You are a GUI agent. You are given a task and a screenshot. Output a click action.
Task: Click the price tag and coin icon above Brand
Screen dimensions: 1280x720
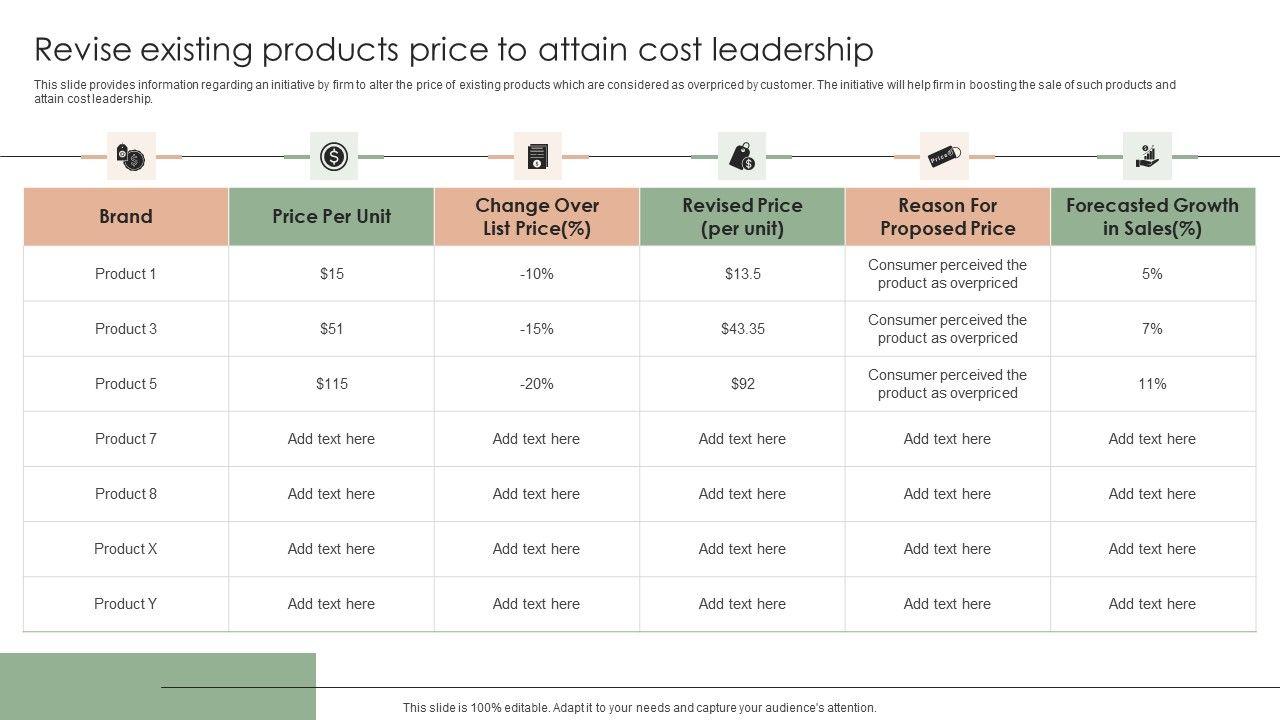pos(131,156)
